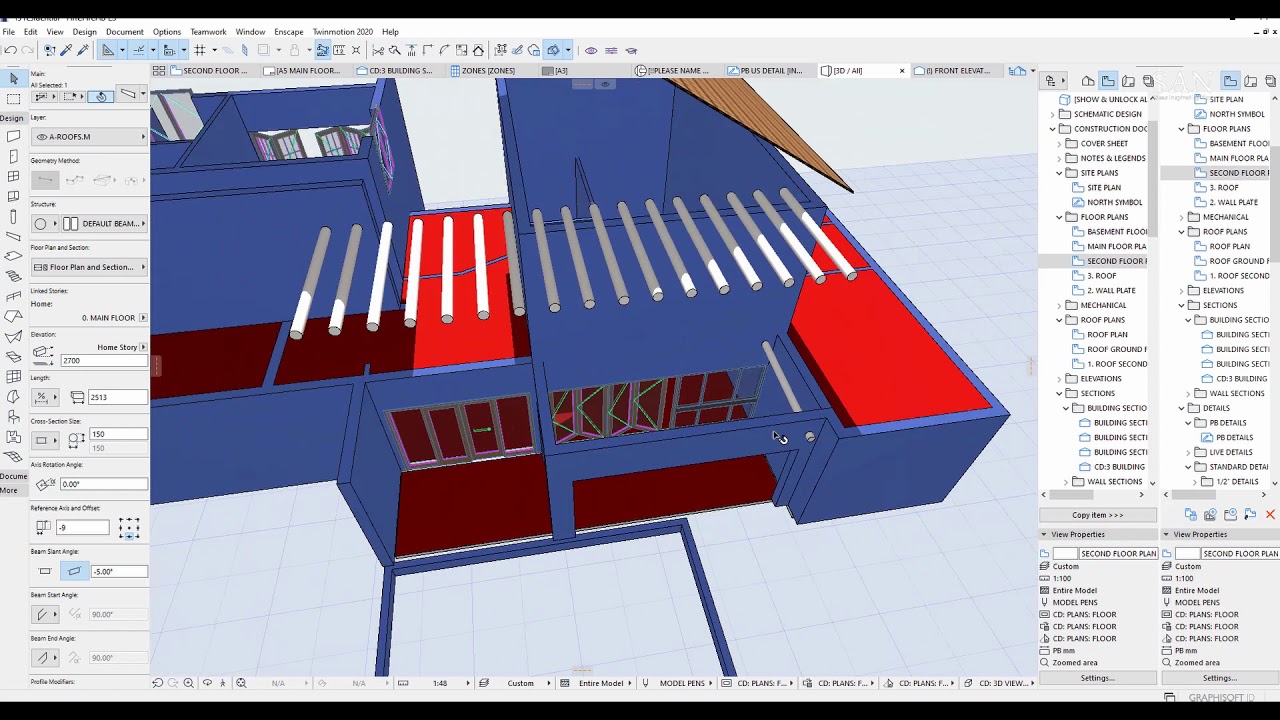Image resolution: width=1280 pixels, height=720 pixels.
Task: Select the Arrow tool in toolbox
Action: pos(14,78)
